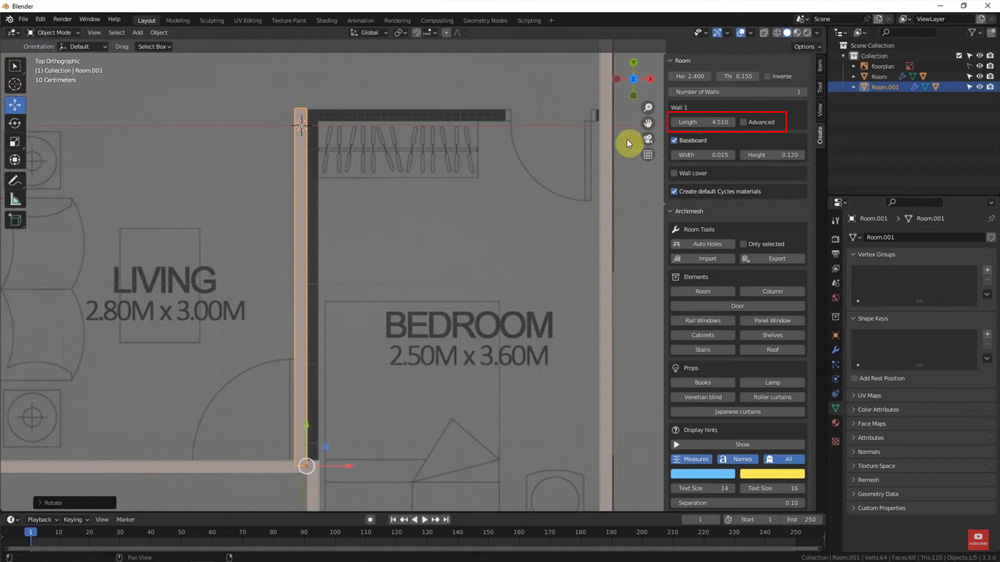Activate the Scale tool
The image size is (1000, 562).
click(x=15, y=142)
